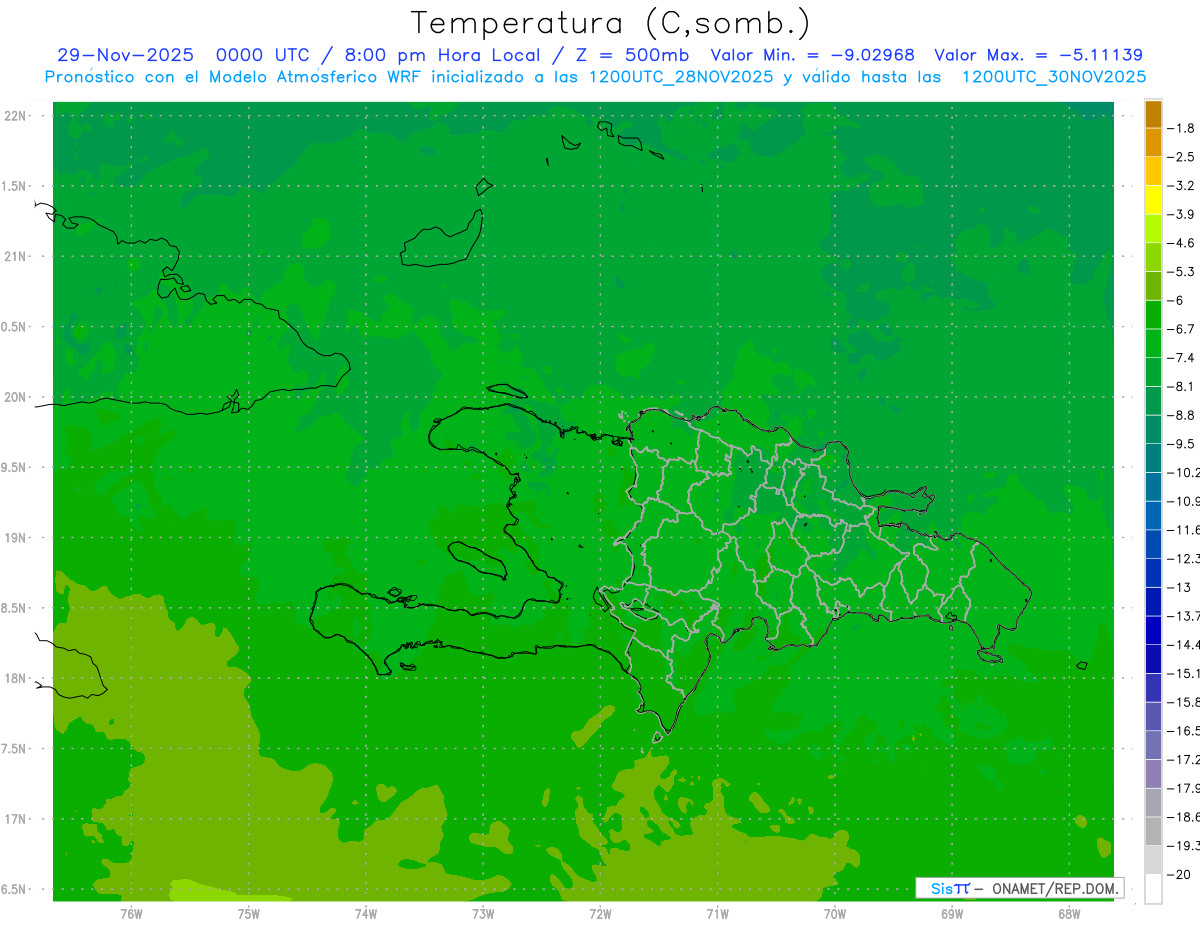Click the '19N' latitude label

pos(15,538)
